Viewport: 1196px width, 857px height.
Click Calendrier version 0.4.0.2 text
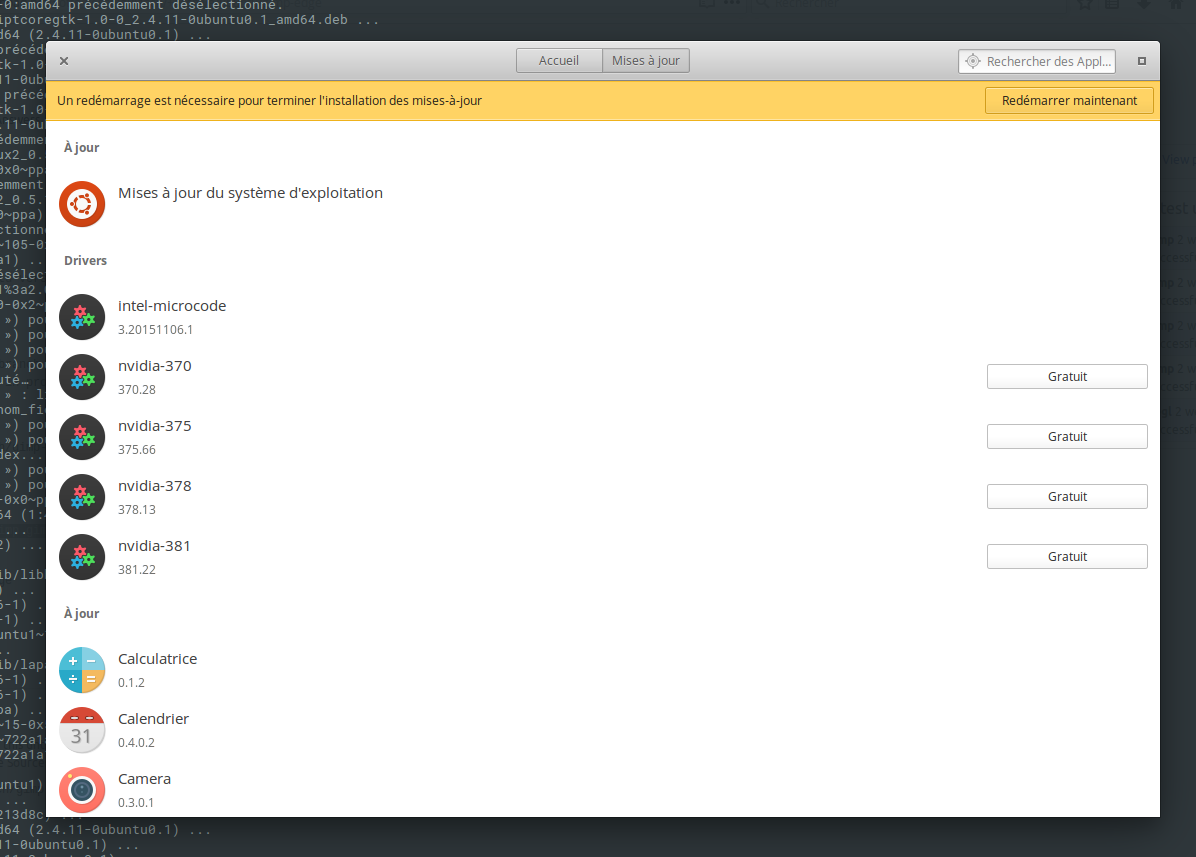(x=137, y=743)
